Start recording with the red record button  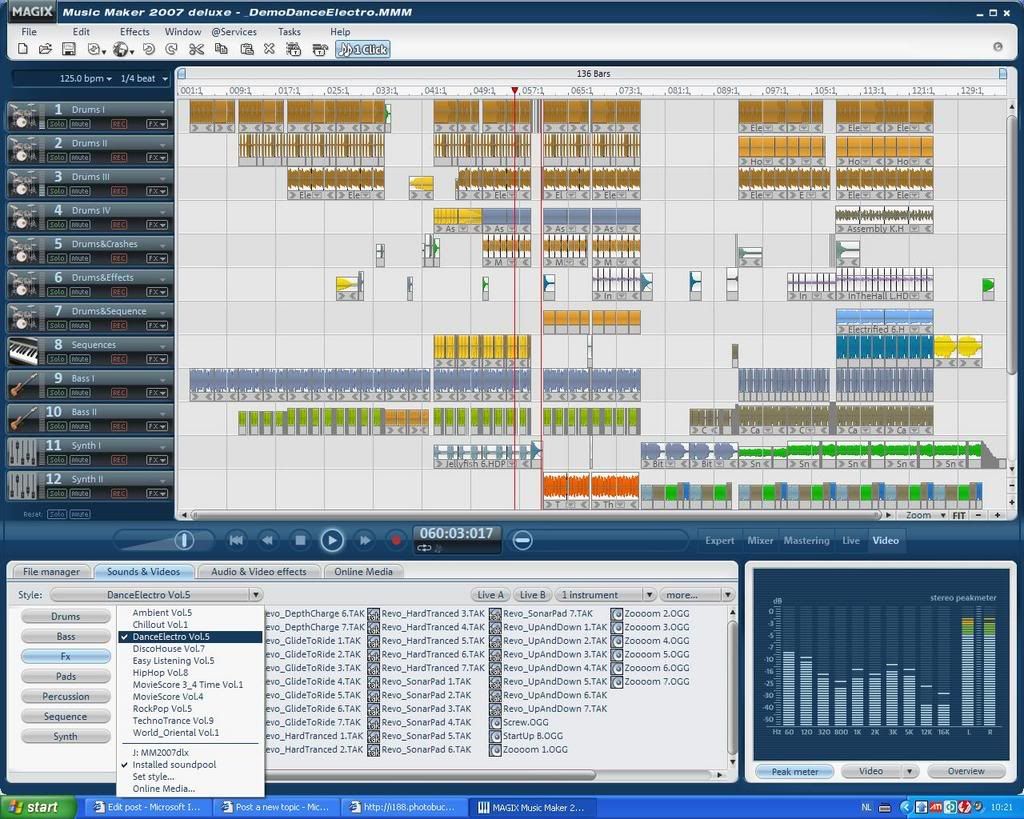coord(395,540)
